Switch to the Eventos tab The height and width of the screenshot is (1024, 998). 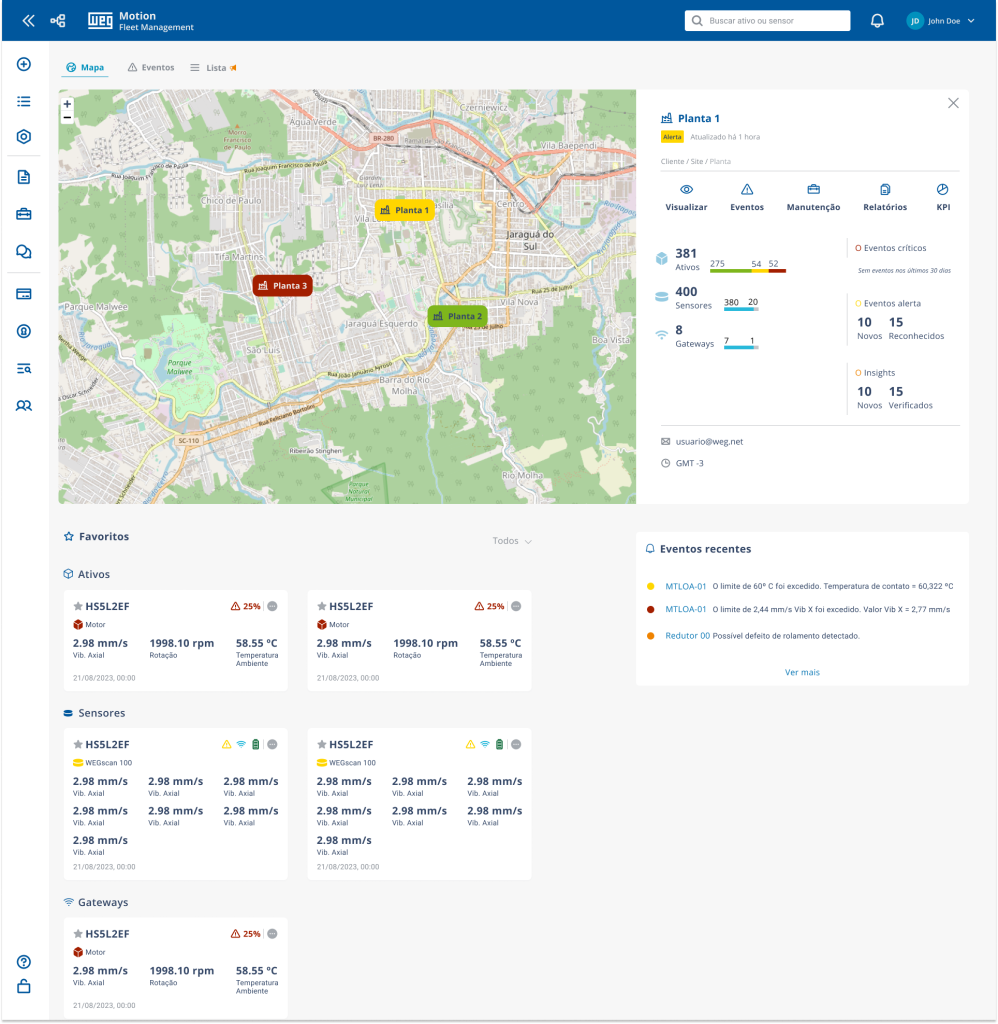[151, 68]
